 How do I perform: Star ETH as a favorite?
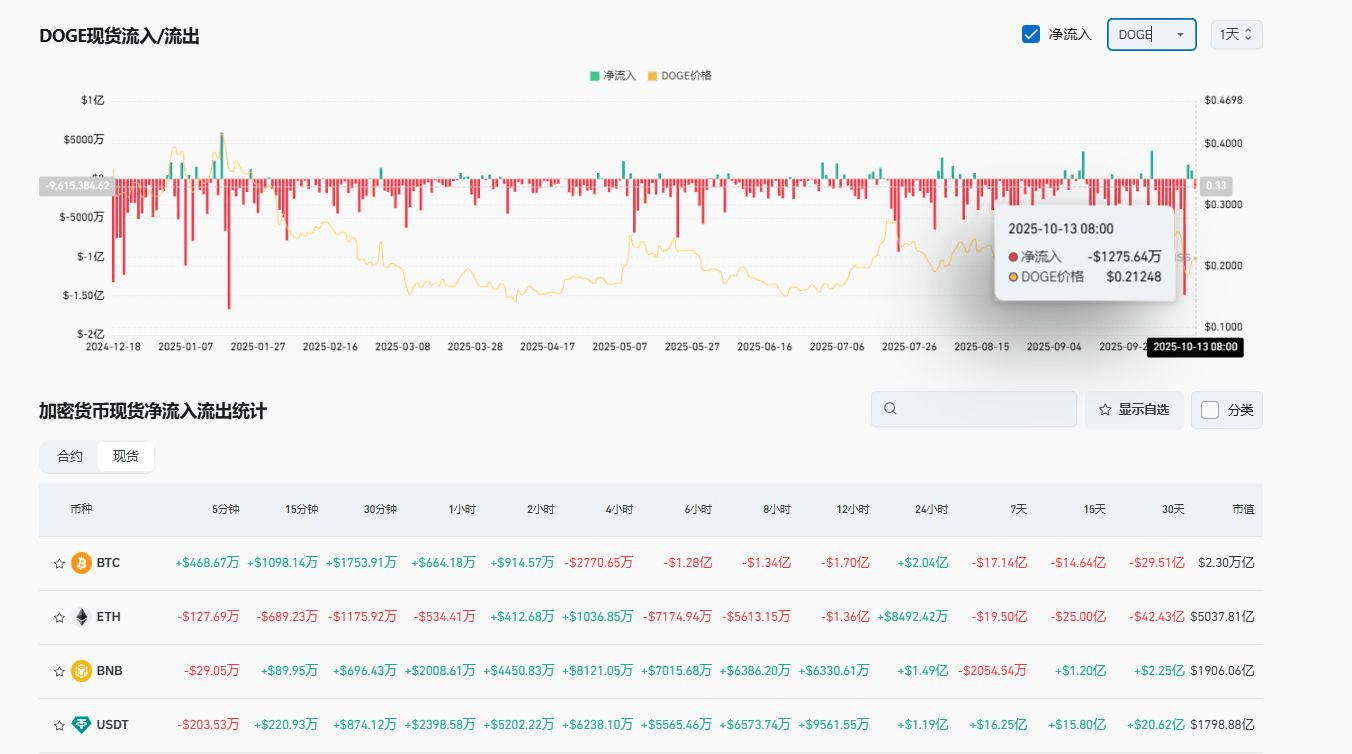click(59, 617)
